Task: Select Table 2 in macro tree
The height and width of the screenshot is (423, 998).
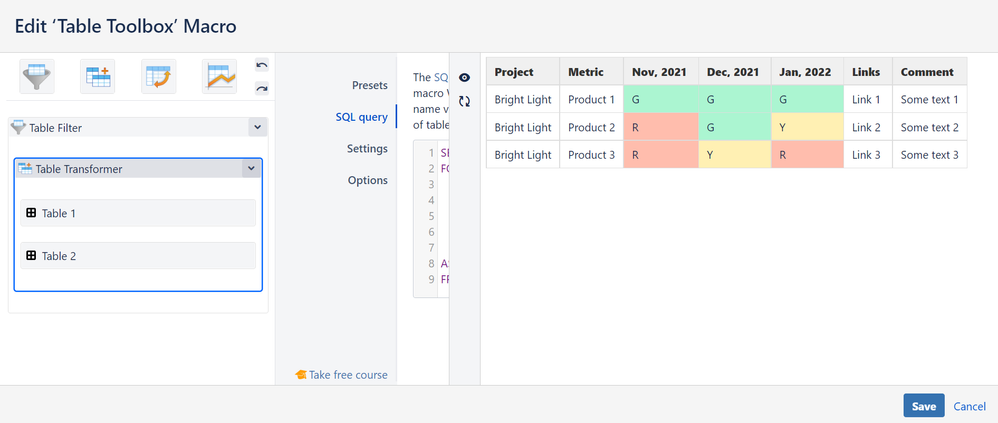Action: pyautogui.click(x=138, y=256)
